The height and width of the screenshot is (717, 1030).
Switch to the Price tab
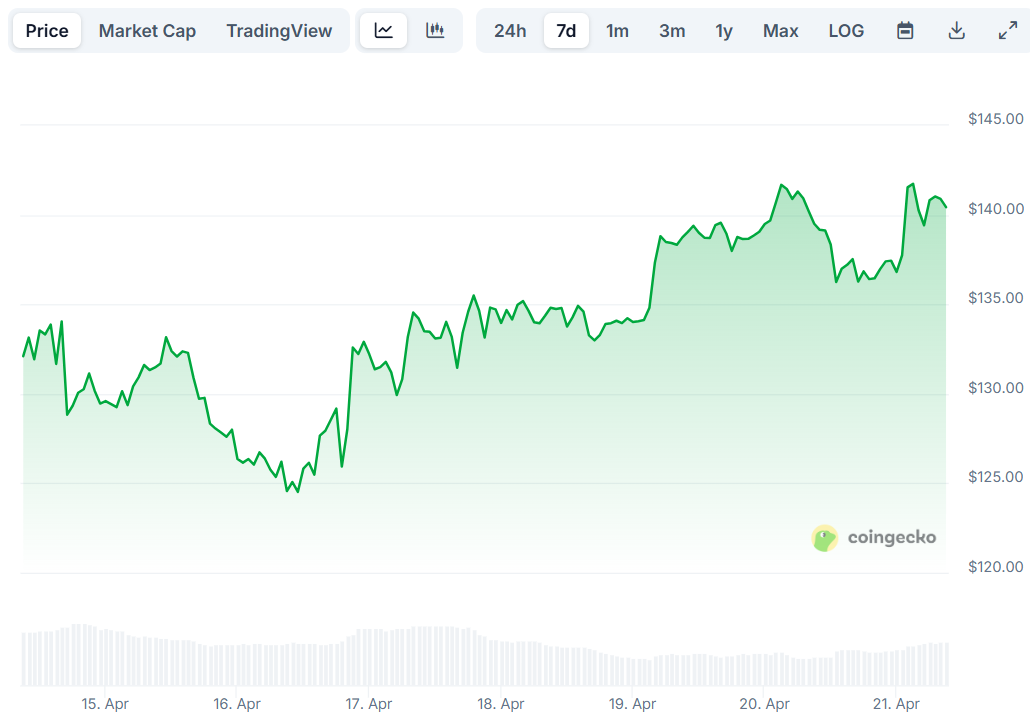coord(47,31)
